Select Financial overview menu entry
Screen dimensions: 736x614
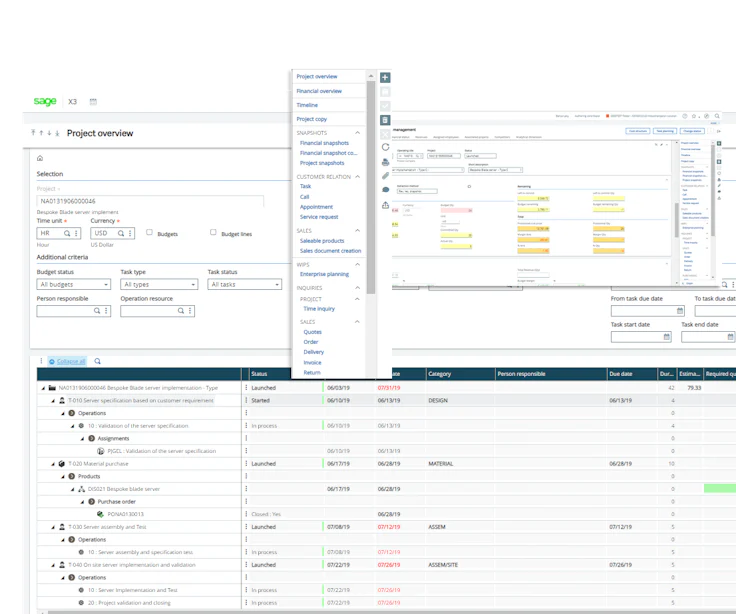point(319,91)
